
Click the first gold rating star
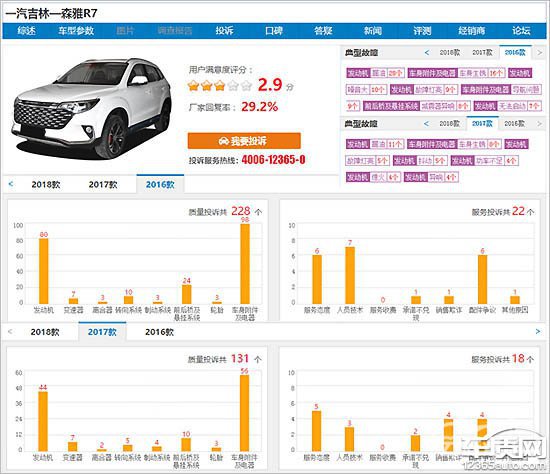[x=193, y=85]
